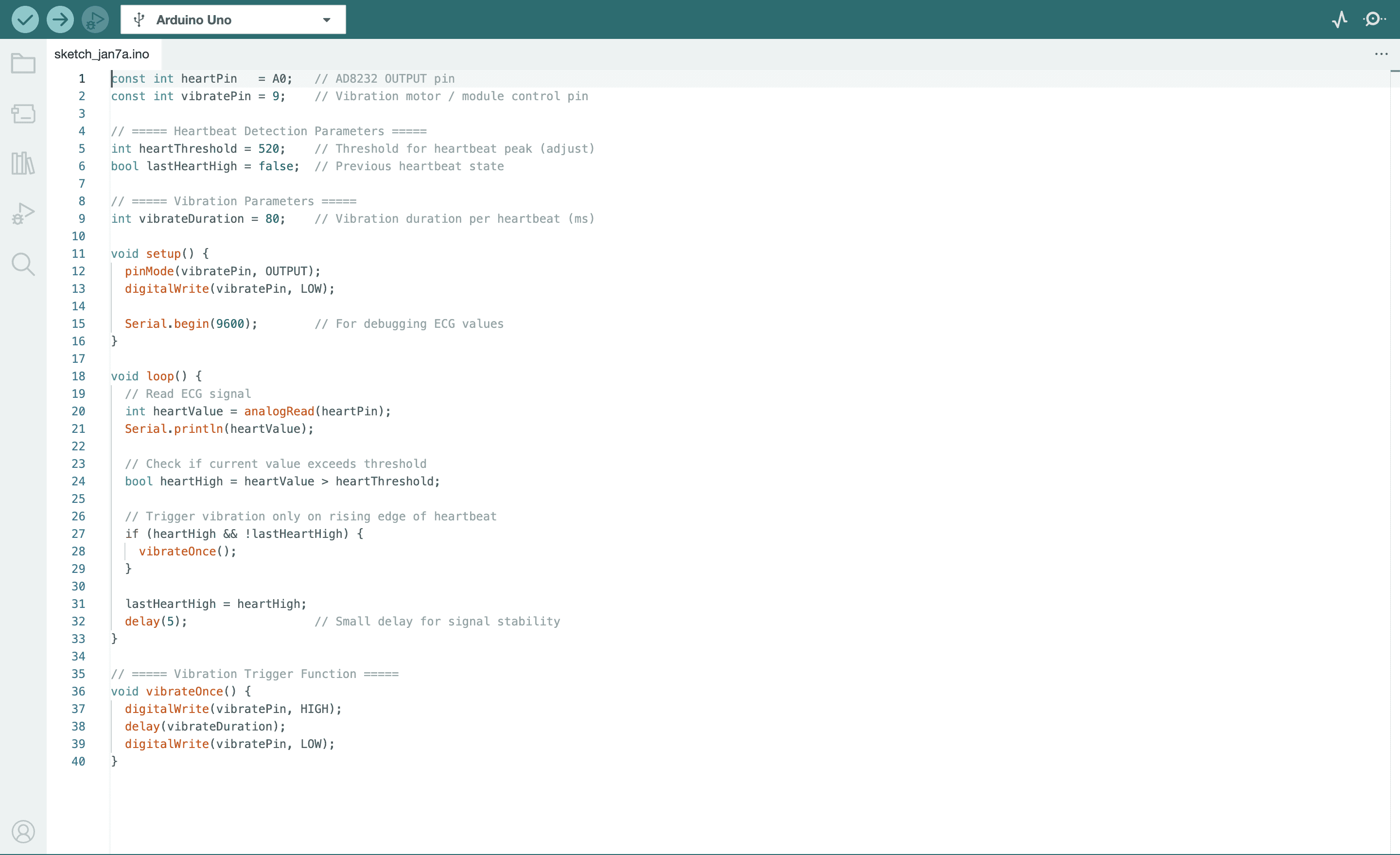This screenshot has width=1400, height=855.
Task: Click the Verify sketch checkmark button
Action: click(25, 20)
